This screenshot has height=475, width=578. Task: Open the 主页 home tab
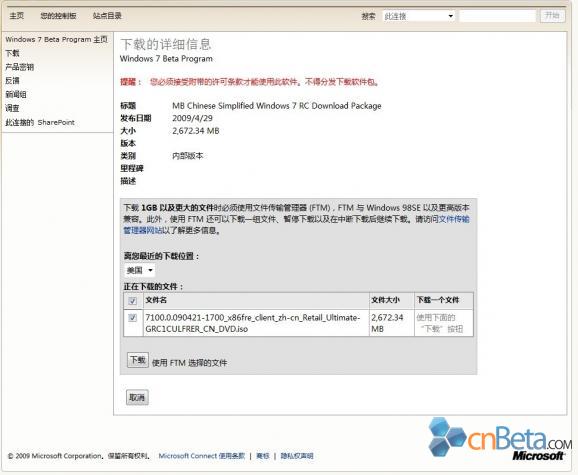pos(16,15)
